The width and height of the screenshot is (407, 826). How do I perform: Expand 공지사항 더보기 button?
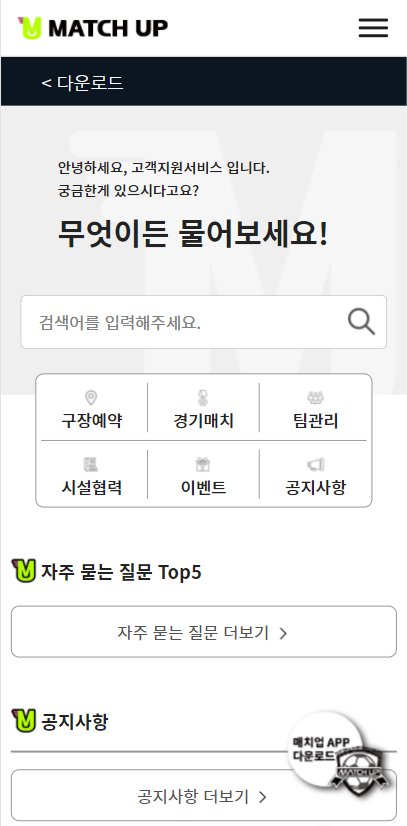203,795
